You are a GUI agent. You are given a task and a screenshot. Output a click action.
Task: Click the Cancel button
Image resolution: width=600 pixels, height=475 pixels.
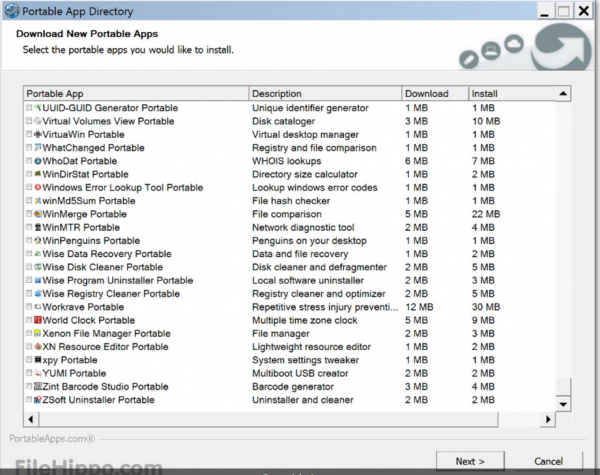548,461
